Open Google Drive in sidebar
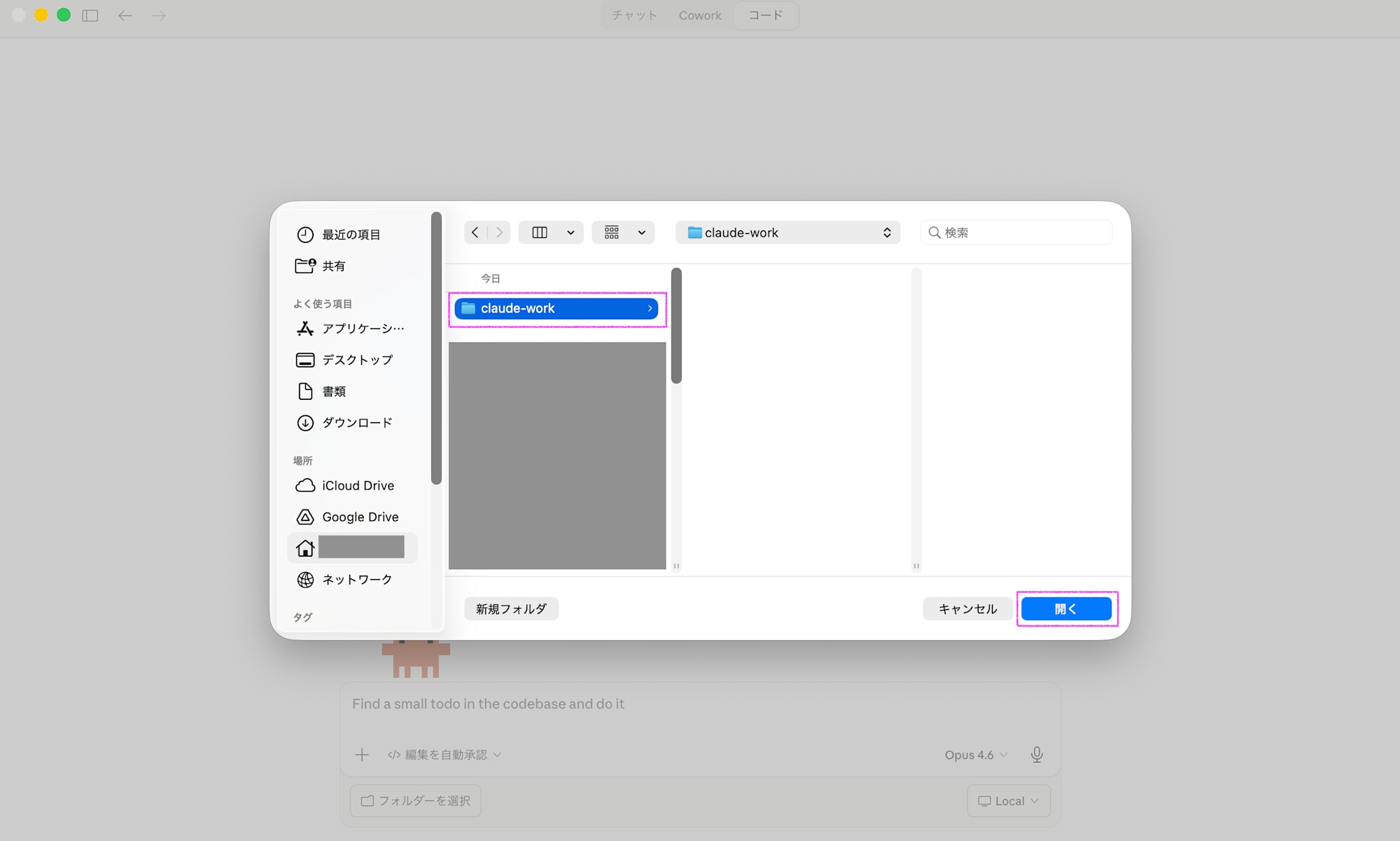 (360, 517)
